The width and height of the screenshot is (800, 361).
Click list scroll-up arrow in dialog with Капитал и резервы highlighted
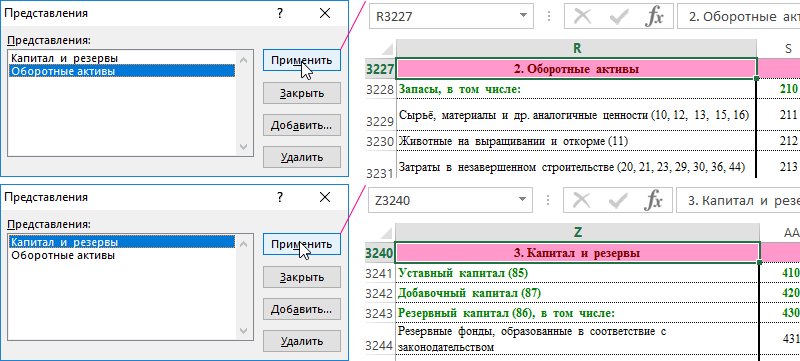point(244,243)
